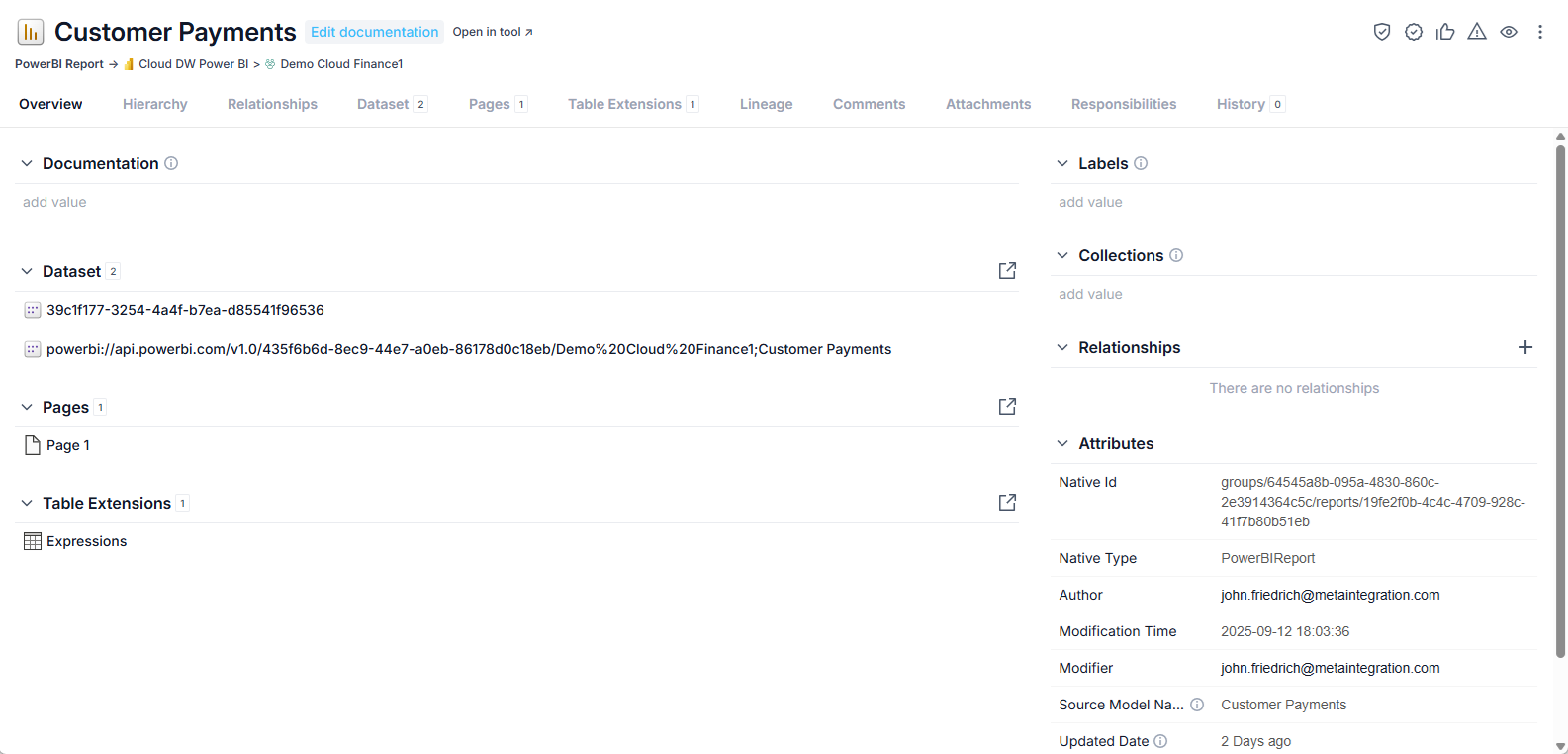Click Labels add value field
The width and height of the screenshot is (1568, 754).
tap(1090, 202)
